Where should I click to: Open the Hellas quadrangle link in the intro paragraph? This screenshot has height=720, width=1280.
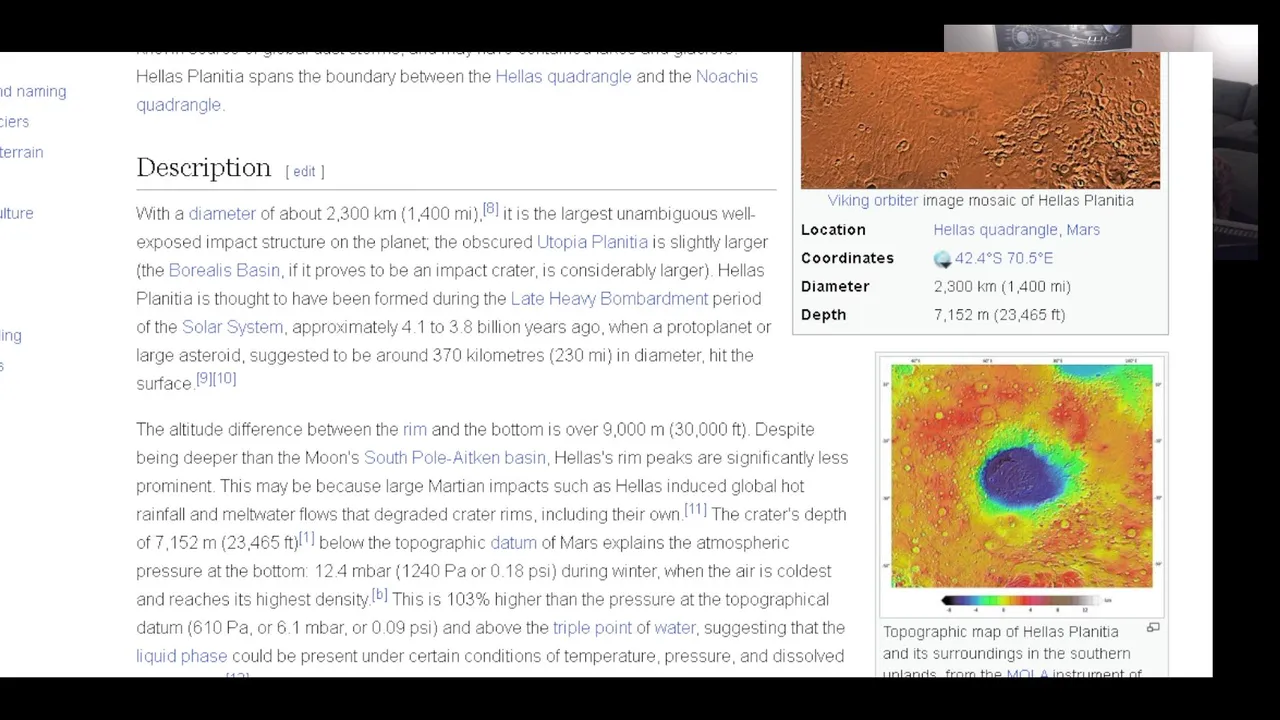[x=563, y=76]
